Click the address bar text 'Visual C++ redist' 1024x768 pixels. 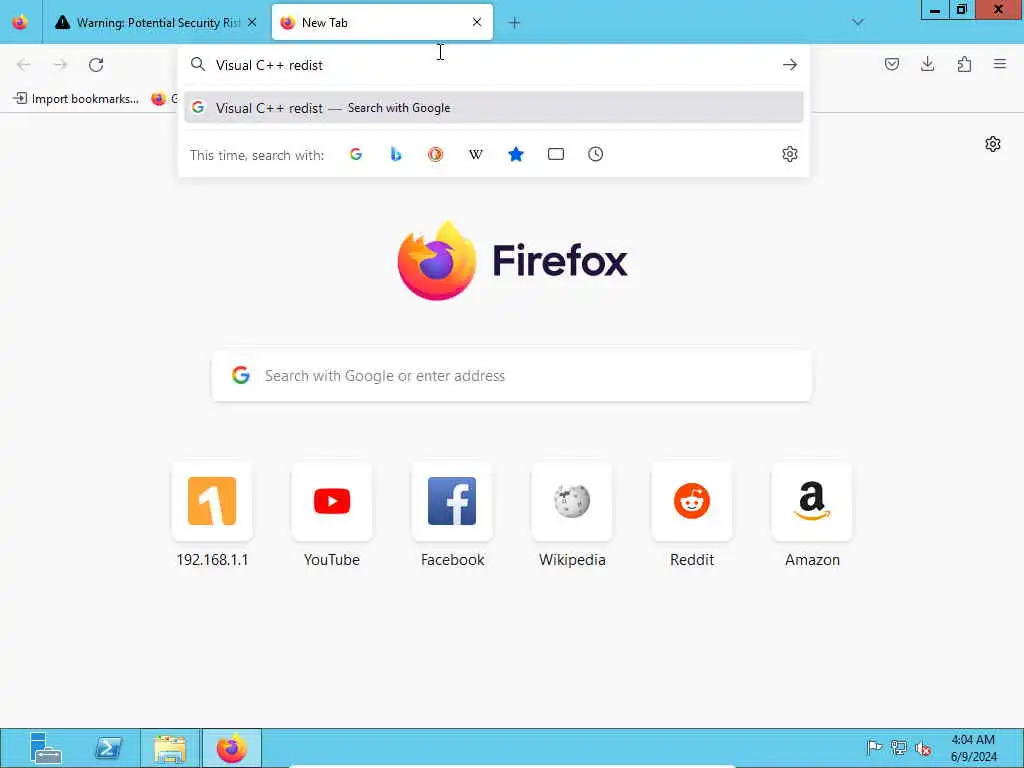[x=269, y=65]
